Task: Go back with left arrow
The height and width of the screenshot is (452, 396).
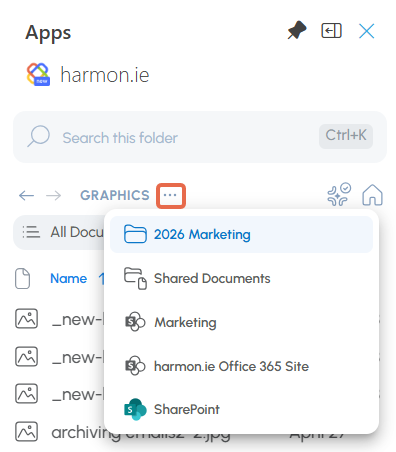Action: coord(26,195)
